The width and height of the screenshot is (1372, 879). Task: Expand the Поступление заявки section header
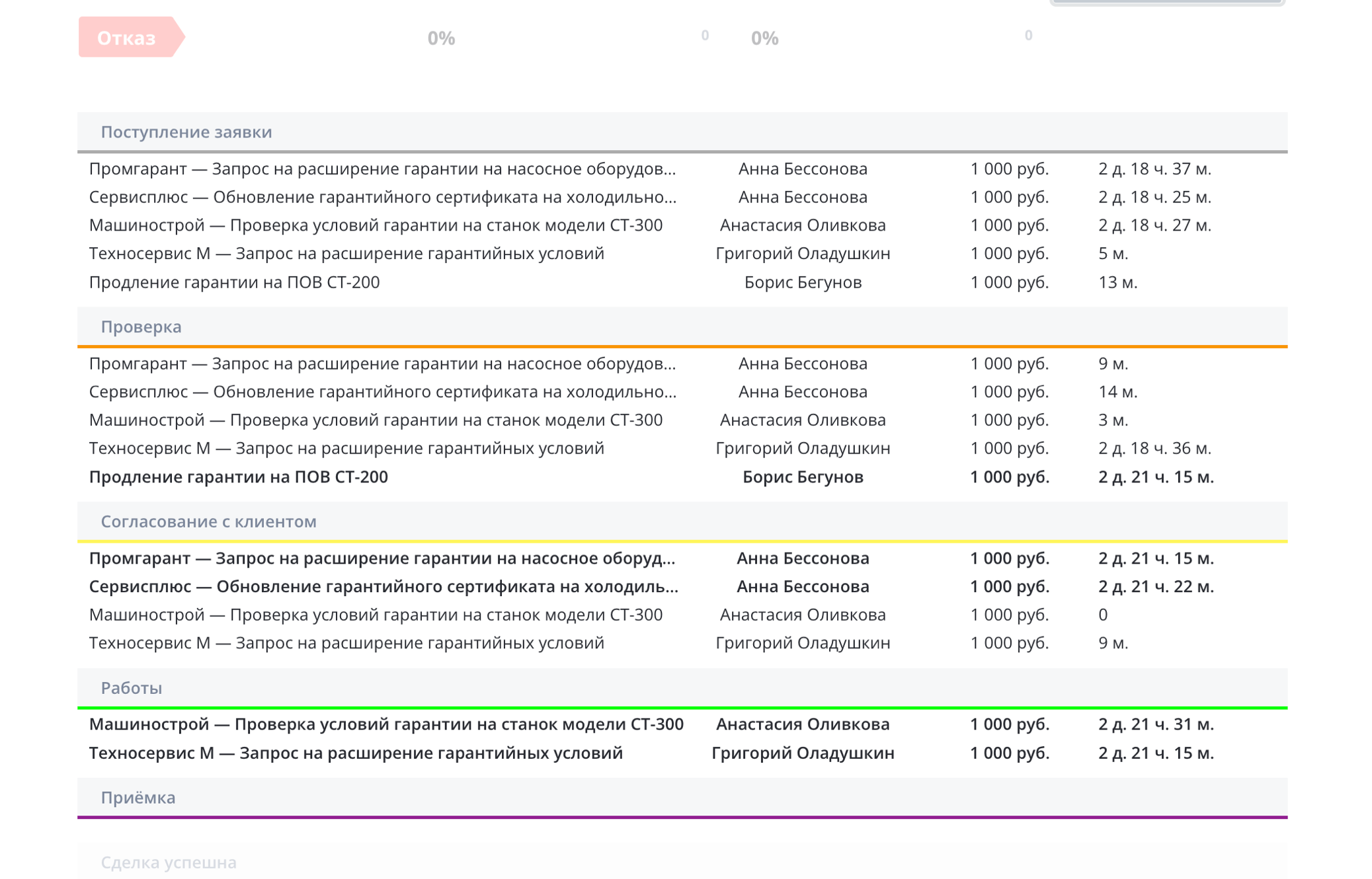click(x=186, y=132)
